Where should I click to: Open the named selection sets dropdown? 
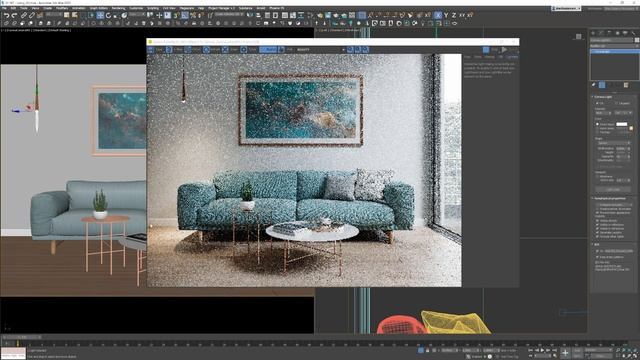click(229, 15)
